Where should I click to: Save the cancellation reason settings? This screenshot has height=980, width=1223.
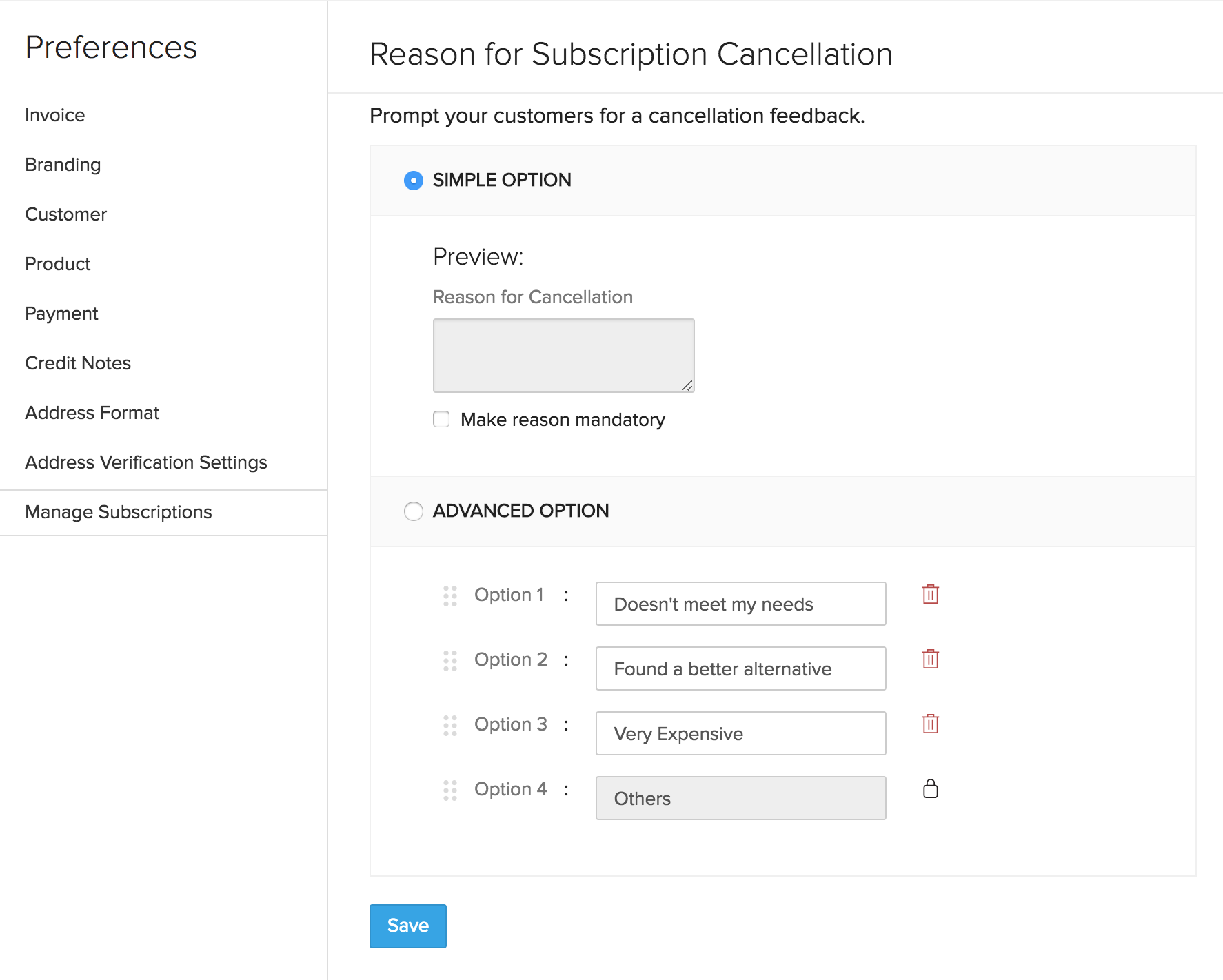[x=407, y=926]
